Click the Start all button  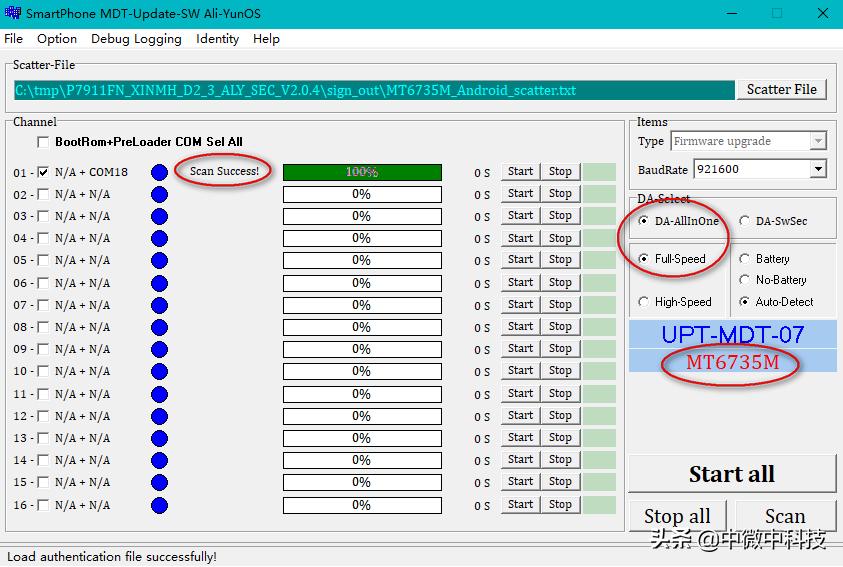[732, 474]
